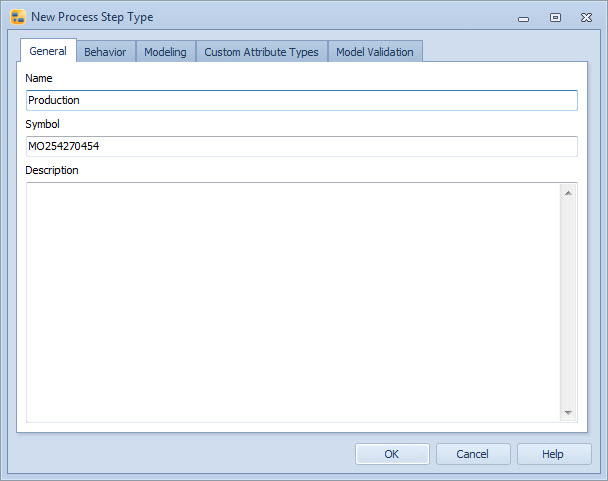Image resolution: width=608 pixels, height=481 pixels.
Task: Click the Description scrollbar up arrow
Action: [x=568, y=193]
